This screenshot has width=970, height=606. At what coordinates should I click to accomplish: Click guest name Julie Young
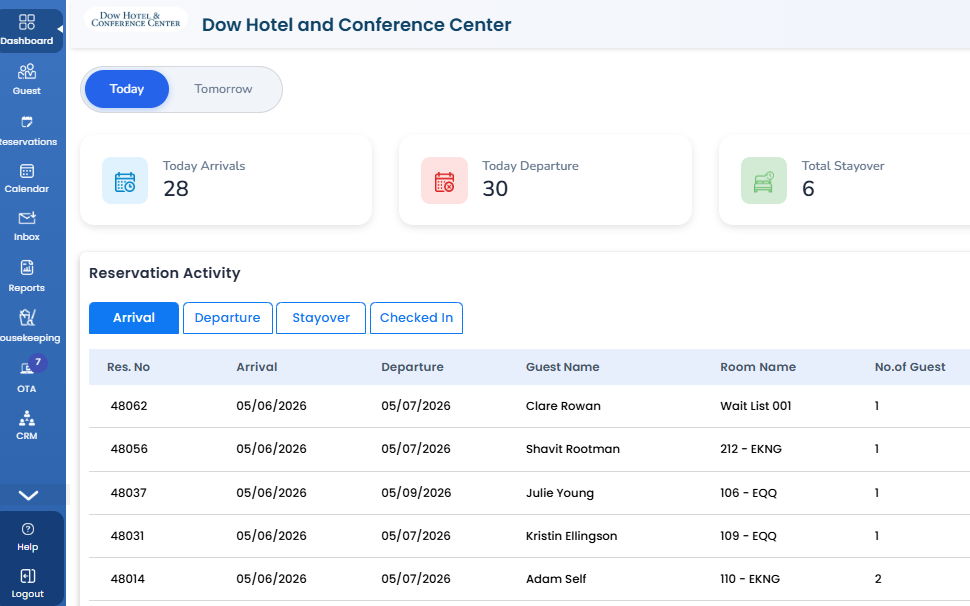point(560,493)
